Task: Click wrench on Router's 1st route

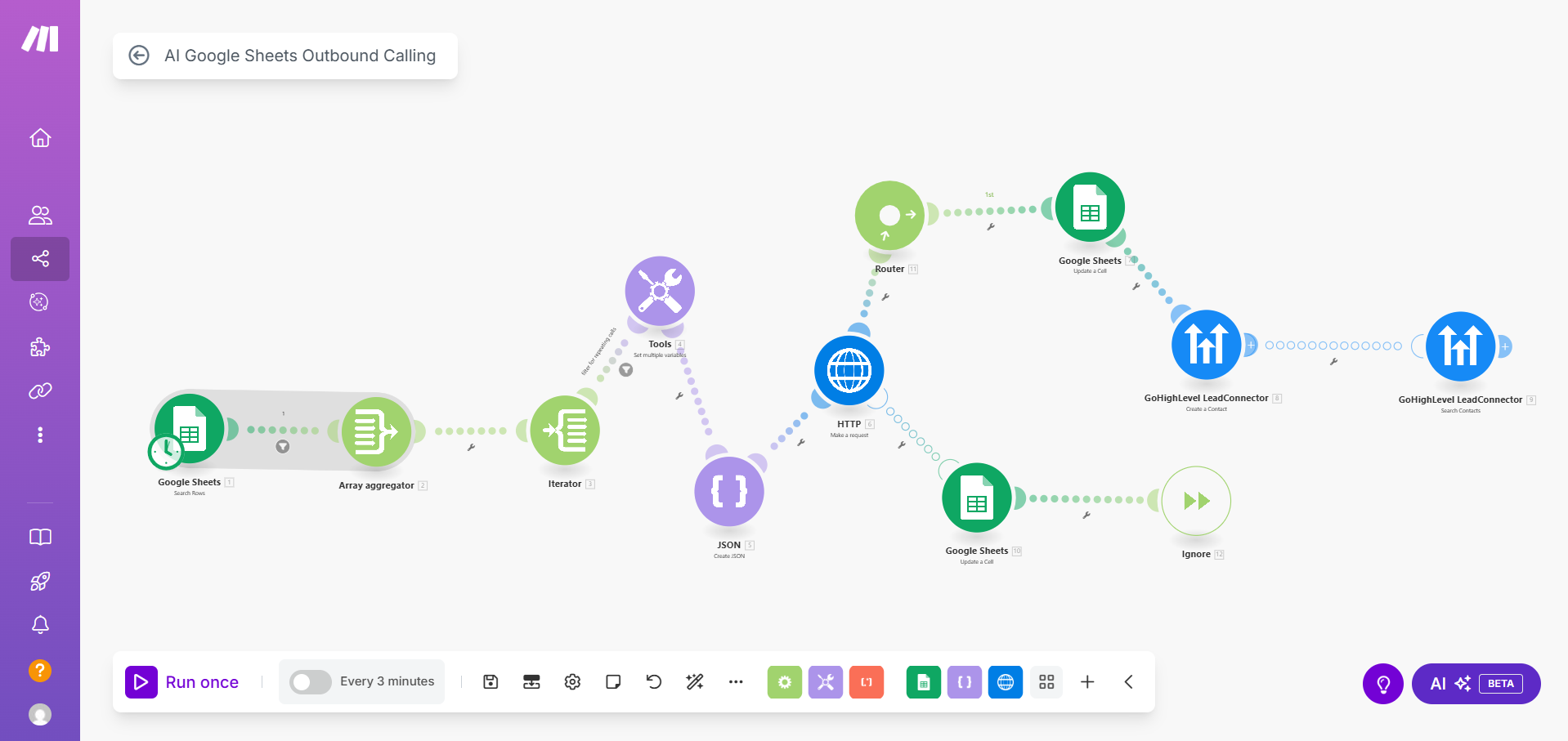Action: click(x=991, y=226)
